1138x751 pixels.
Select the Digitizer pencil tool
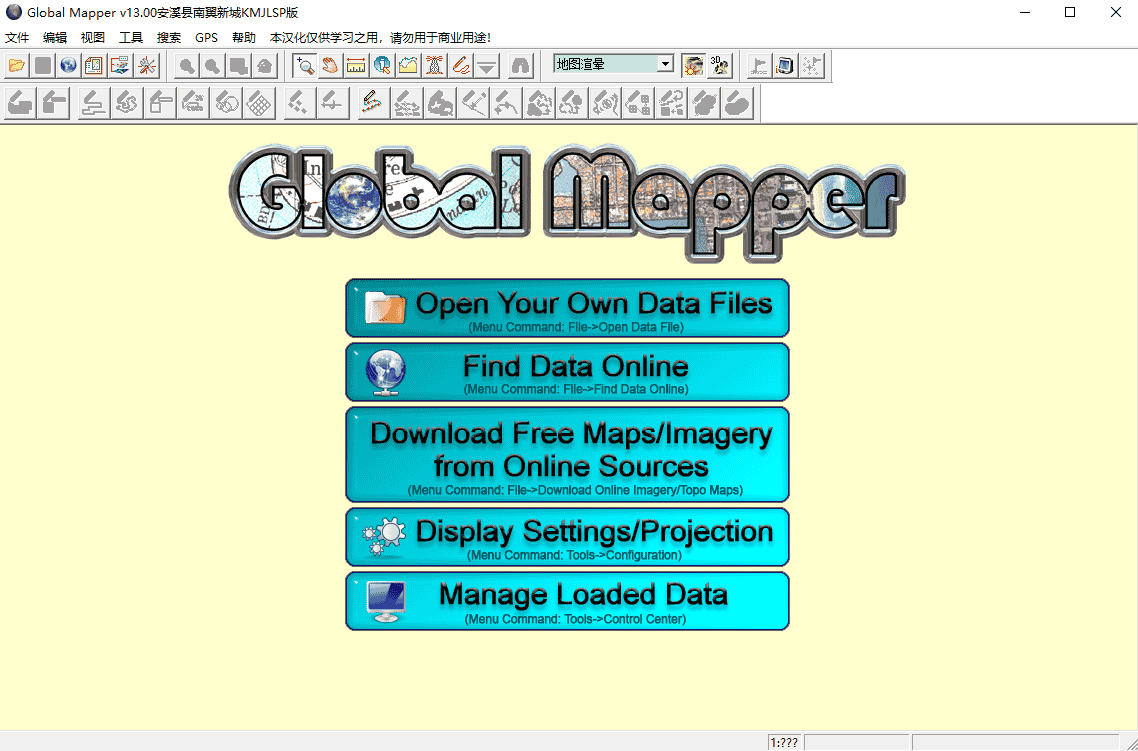tap(460, 66)
